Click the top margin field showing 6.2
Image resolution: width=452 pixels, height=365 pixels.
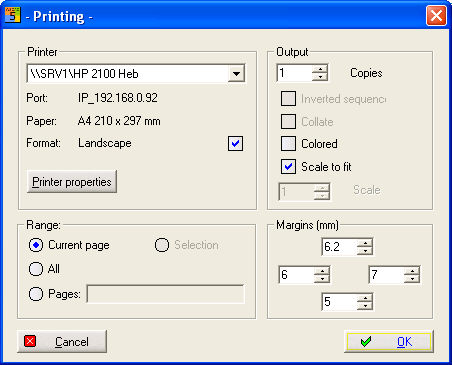[x=339, y=247]
